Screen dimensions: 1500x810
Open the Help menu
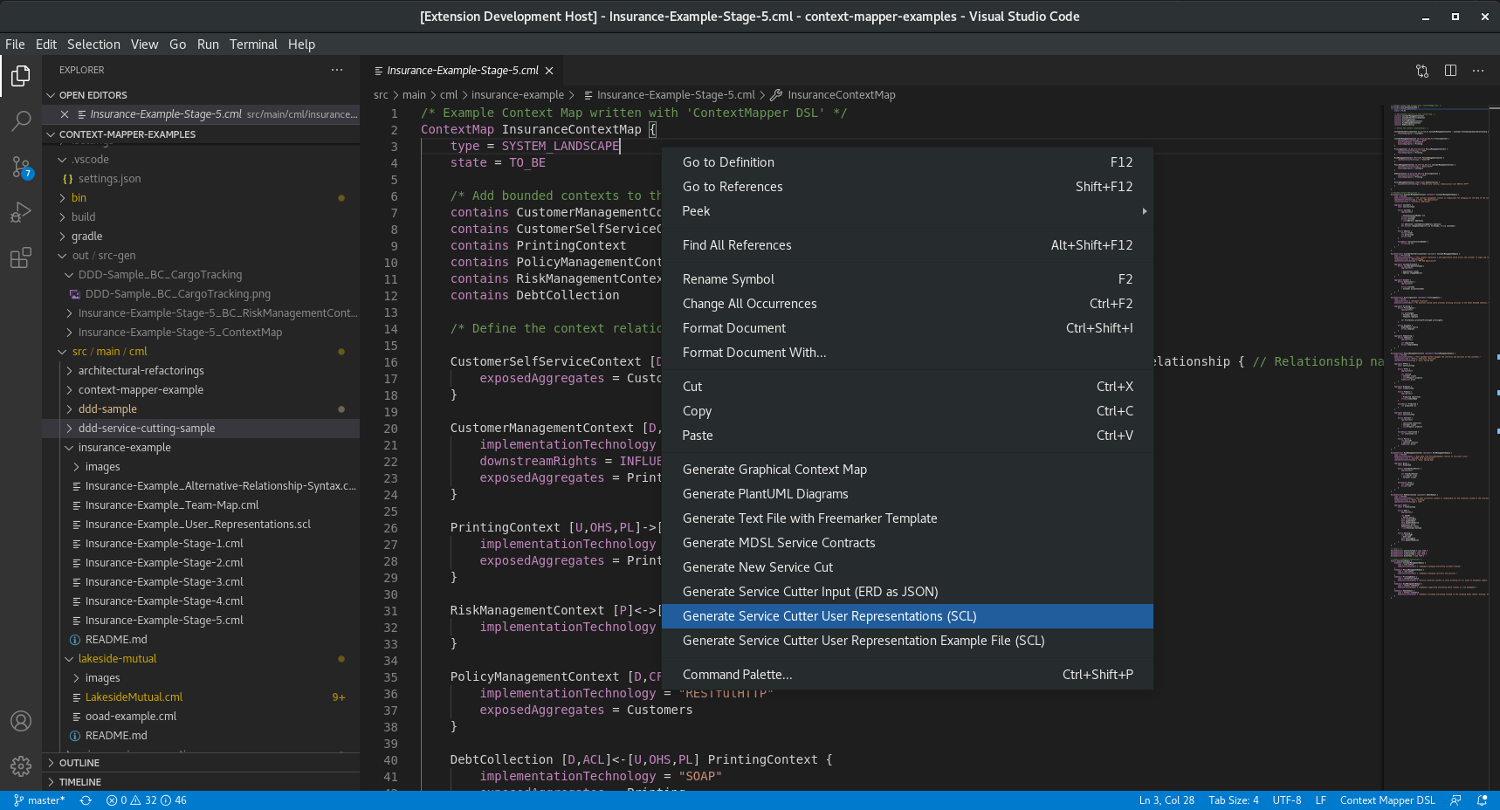pos(301,44)
